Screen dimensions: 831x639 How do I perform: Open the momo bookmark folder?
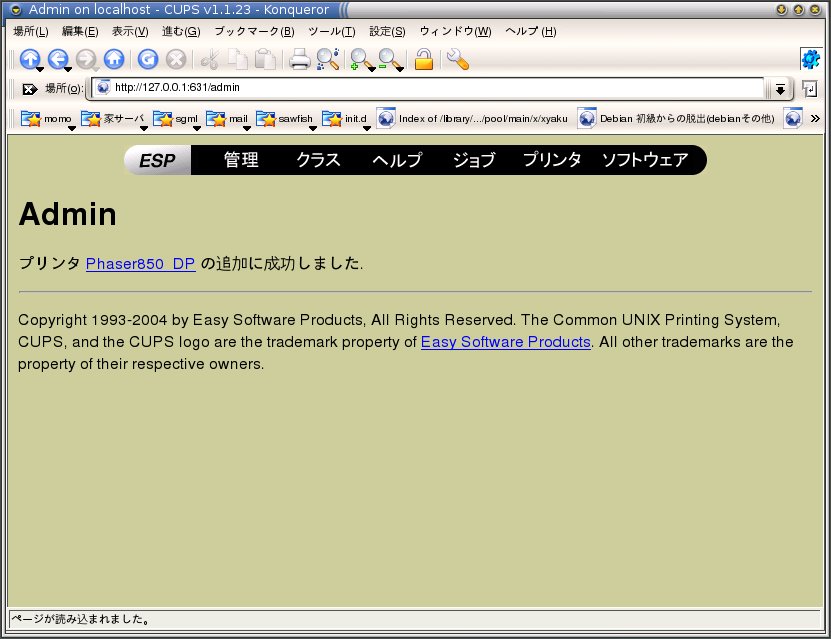click(48, 118)
